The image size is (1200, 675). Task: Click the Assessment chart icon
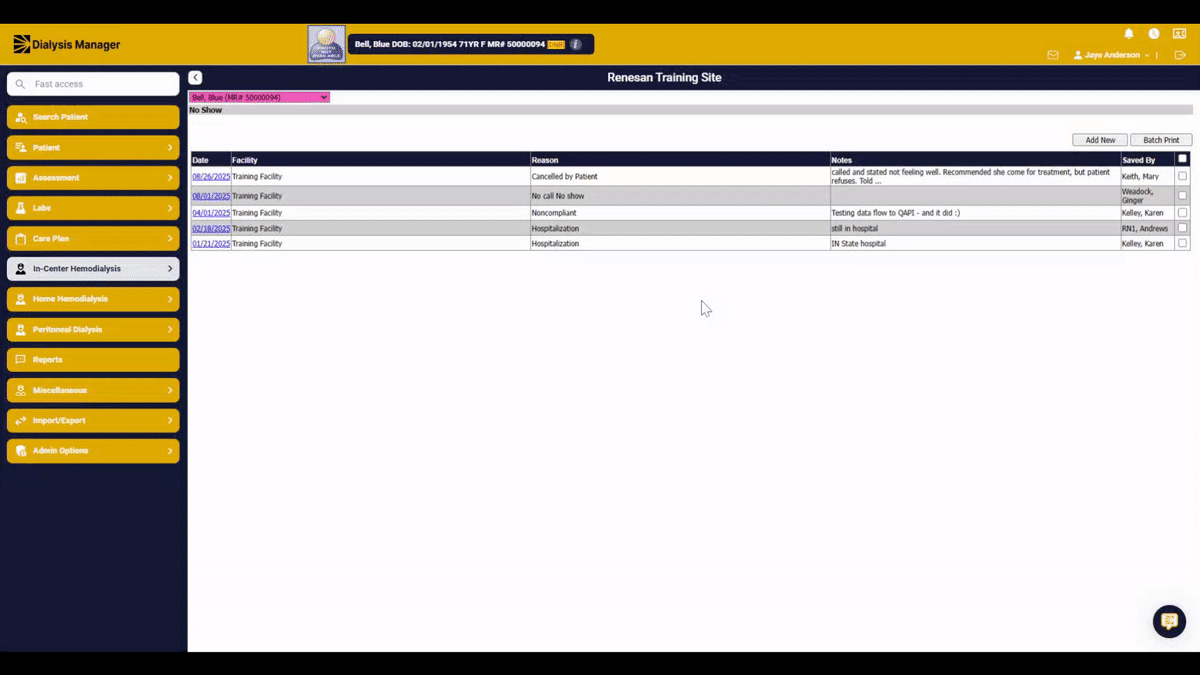click(x=21, y=178)
